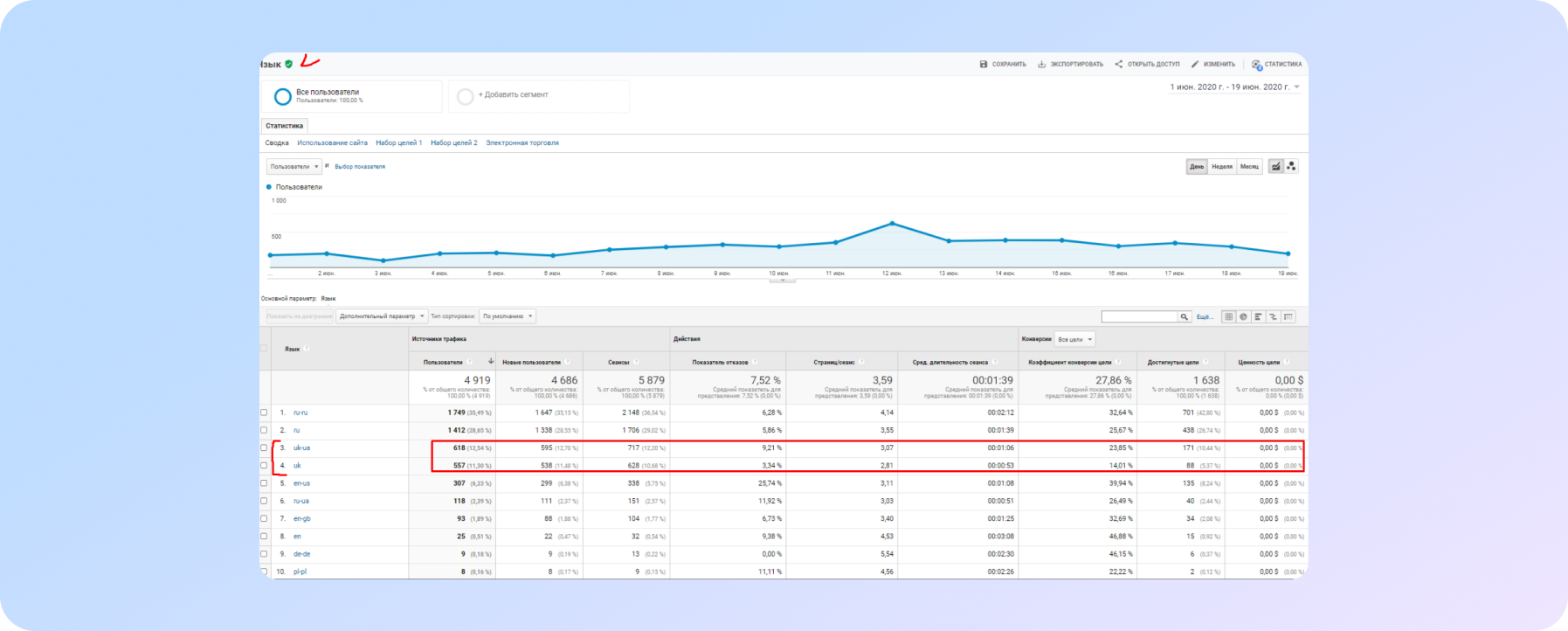Tick the checkbox for row en
Viewport: 1568px width, 631px height.
[264, 537]
